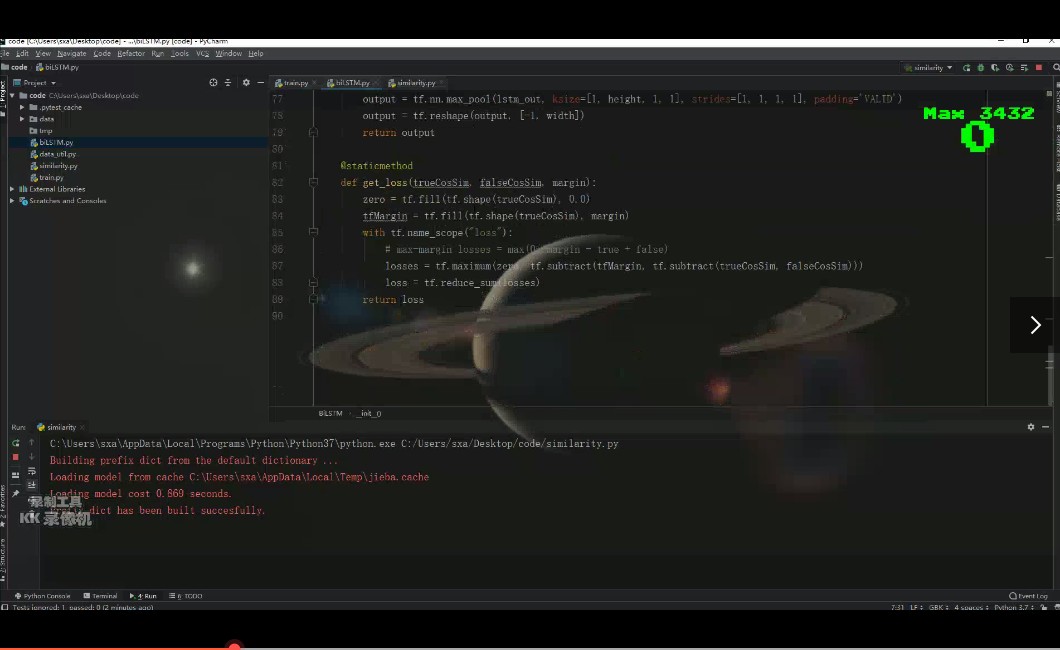Click Locate current file target icon
This screenshot has width=1060, height=650.
click(x=213, y=82)
